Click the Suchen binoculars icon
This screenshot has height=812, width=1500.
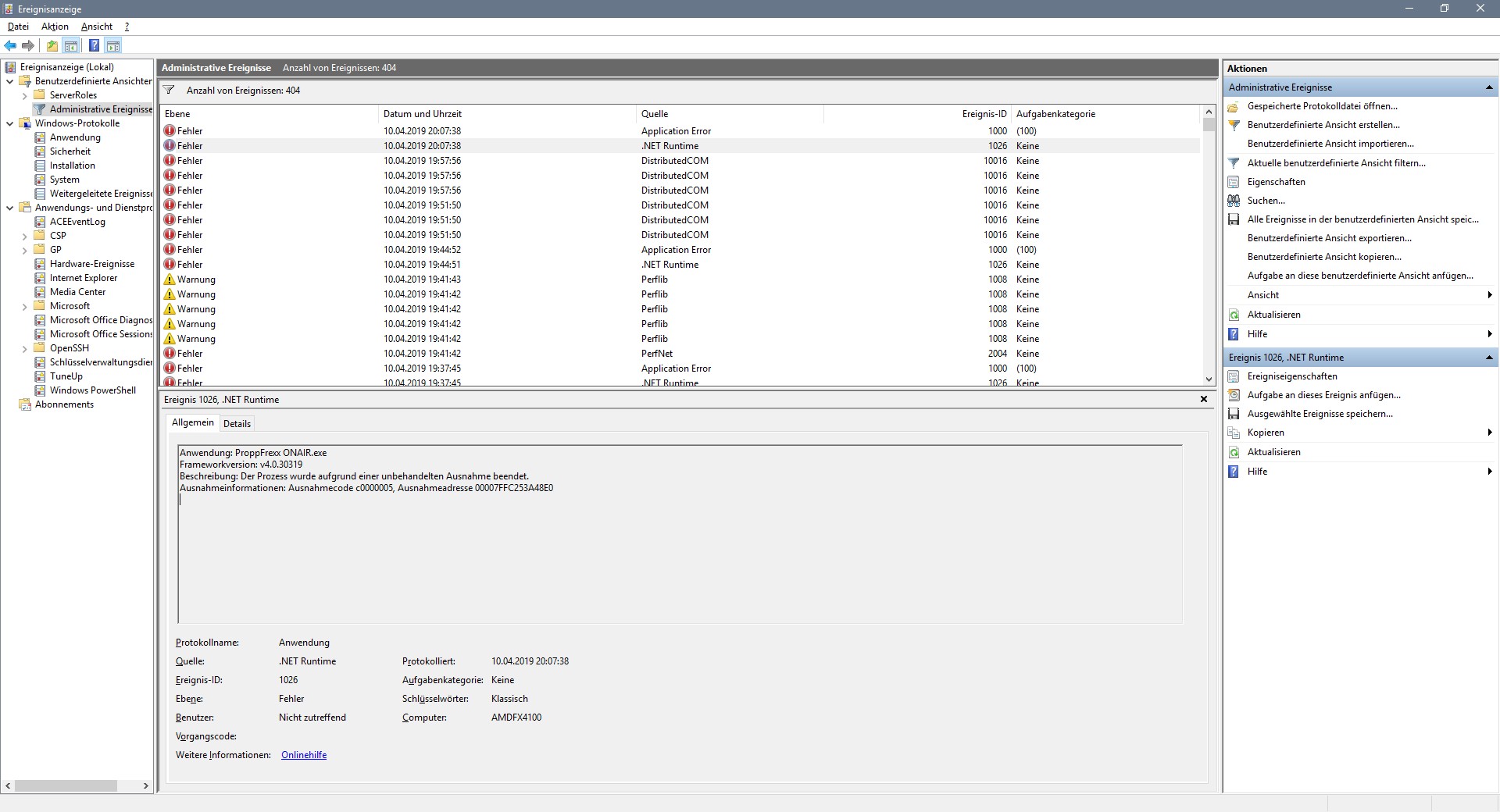point(1234,201)
